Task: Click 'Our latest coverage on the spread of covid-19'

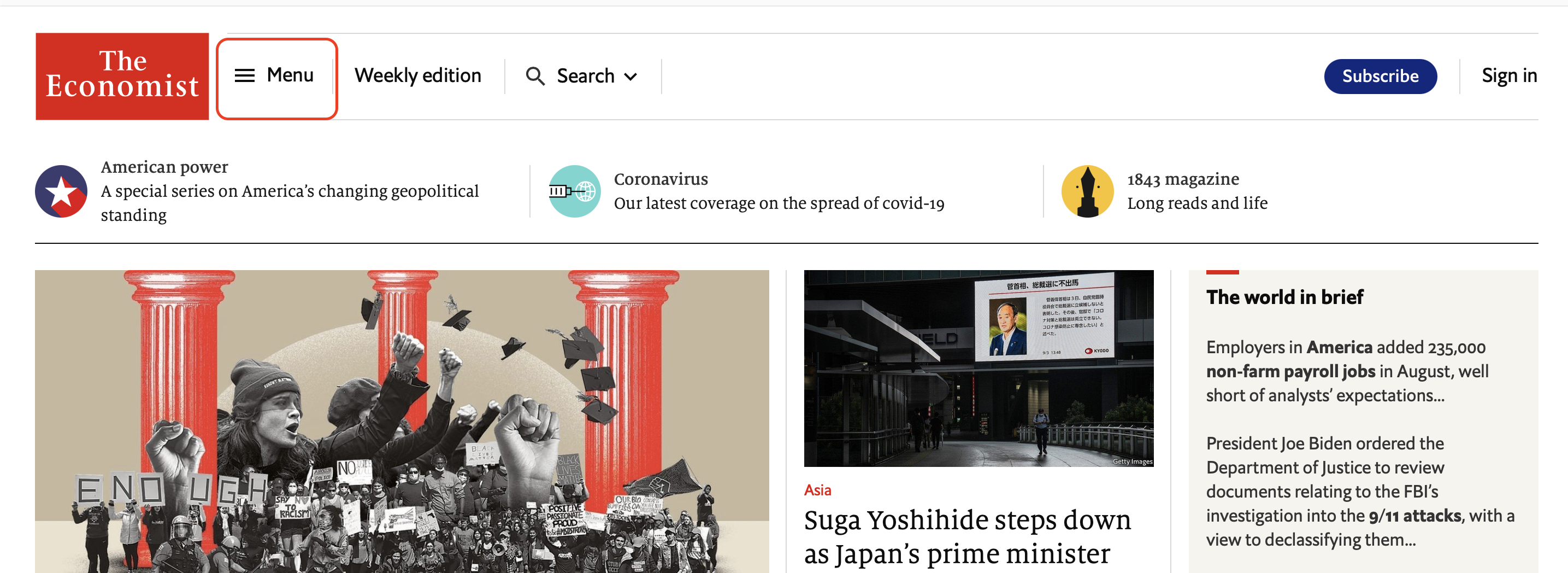Action: [x=779, y=203]
